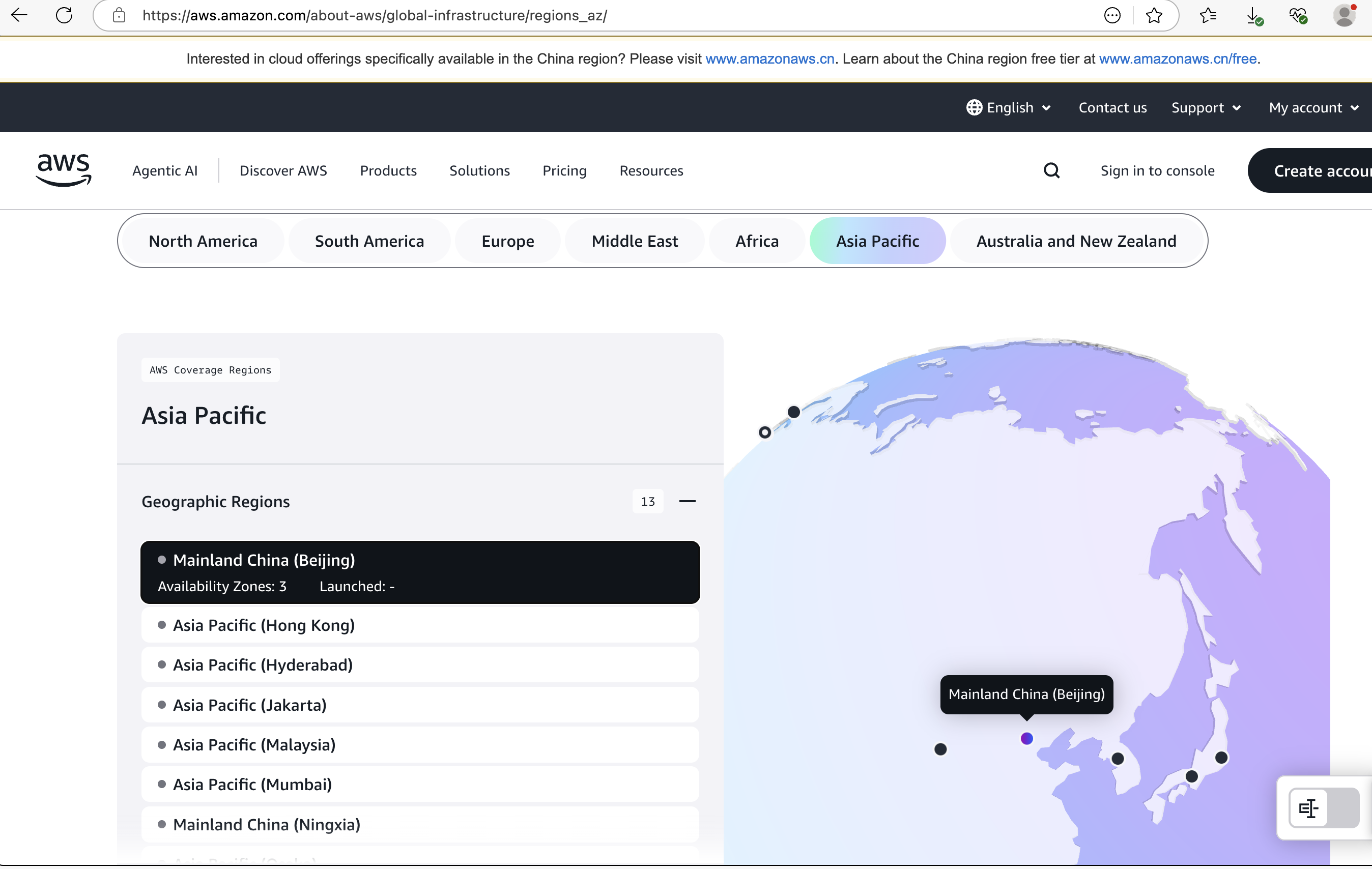Select Asia Pacific (Hong Kong) region
The width and height of the screenshot is (1372, 869).
pos(420,625)
